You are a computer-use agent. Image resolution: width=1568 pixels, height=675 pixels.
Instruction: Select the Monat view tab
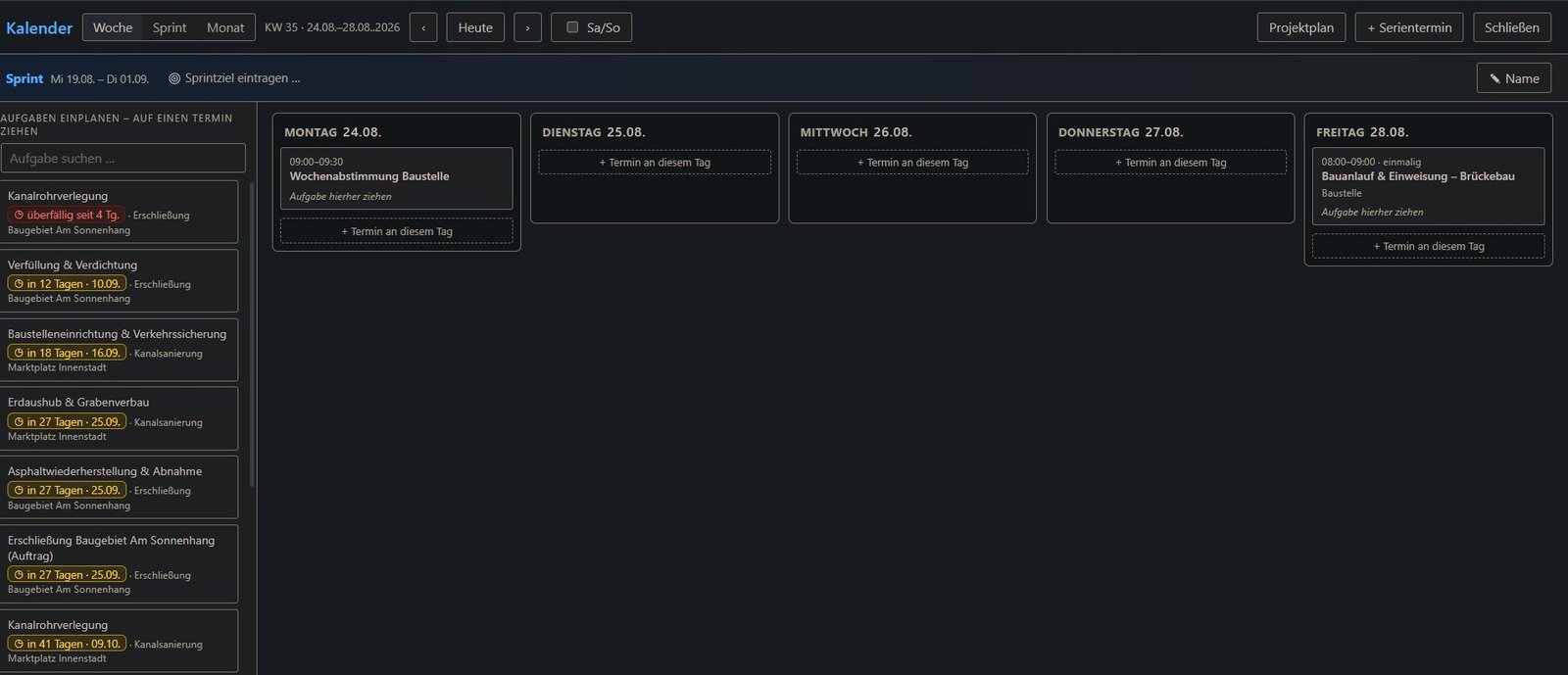point(225,27)
